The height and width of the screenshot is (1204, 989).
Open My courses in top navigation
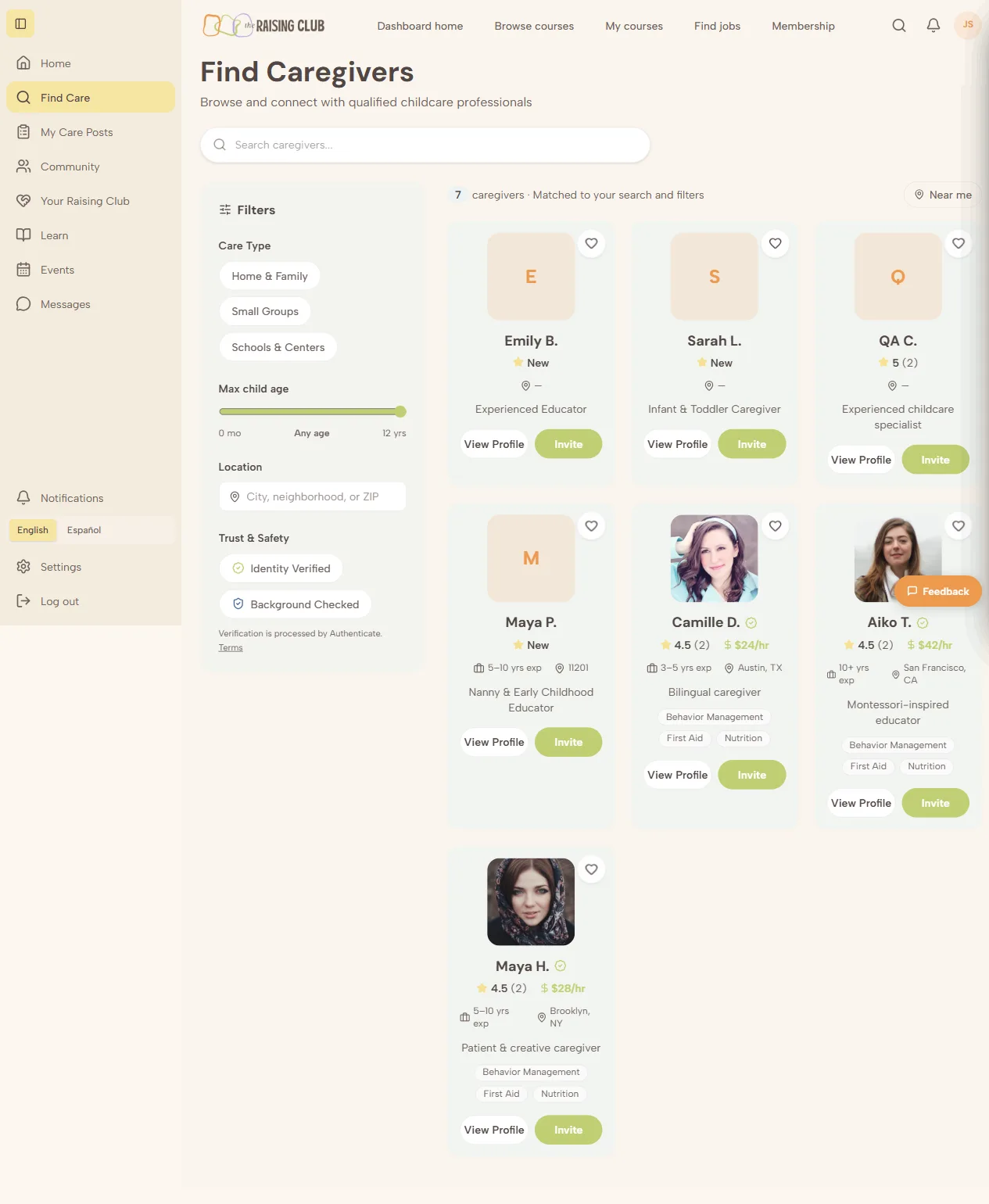634,26
